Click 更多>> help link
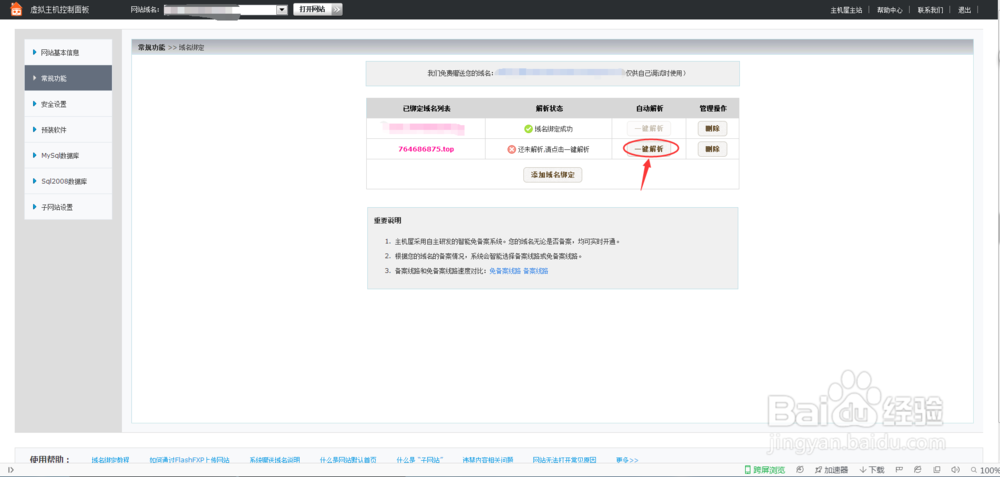The height and width of the screenshot is (477, 1000). pyautogui.click(x=627, y=460)
